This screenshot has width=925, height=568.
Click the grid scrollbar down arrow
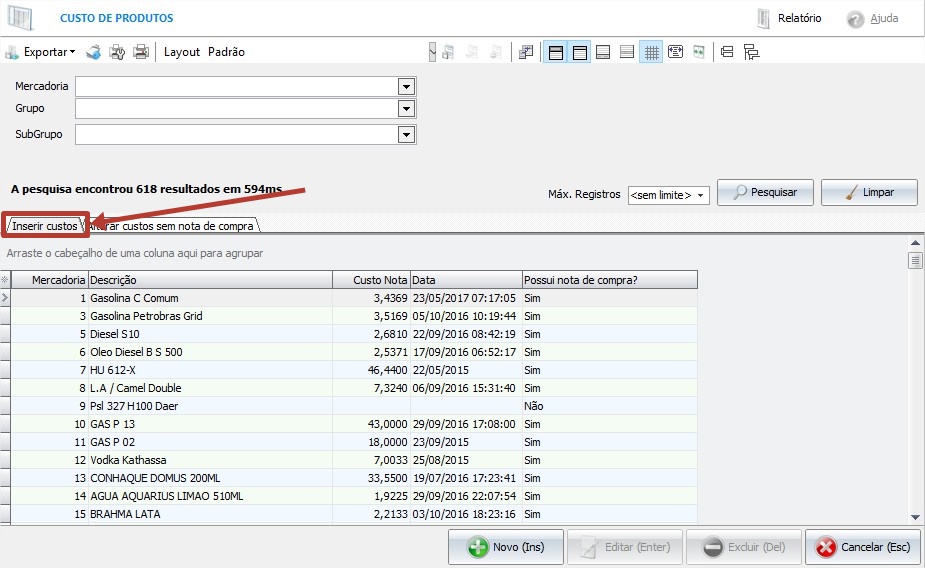915,517
